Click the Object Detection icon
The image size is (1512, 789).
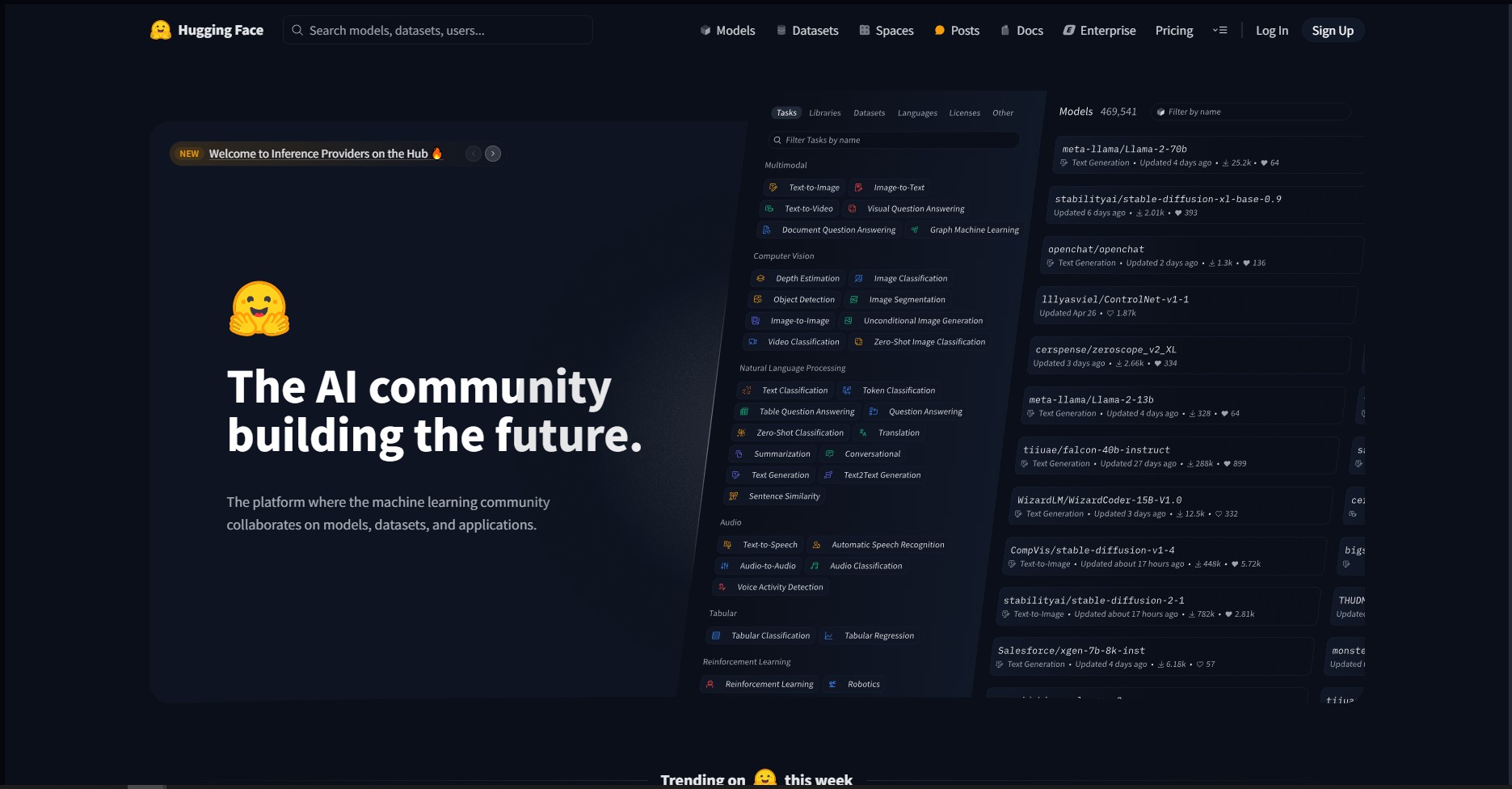[x=757, y=299]
